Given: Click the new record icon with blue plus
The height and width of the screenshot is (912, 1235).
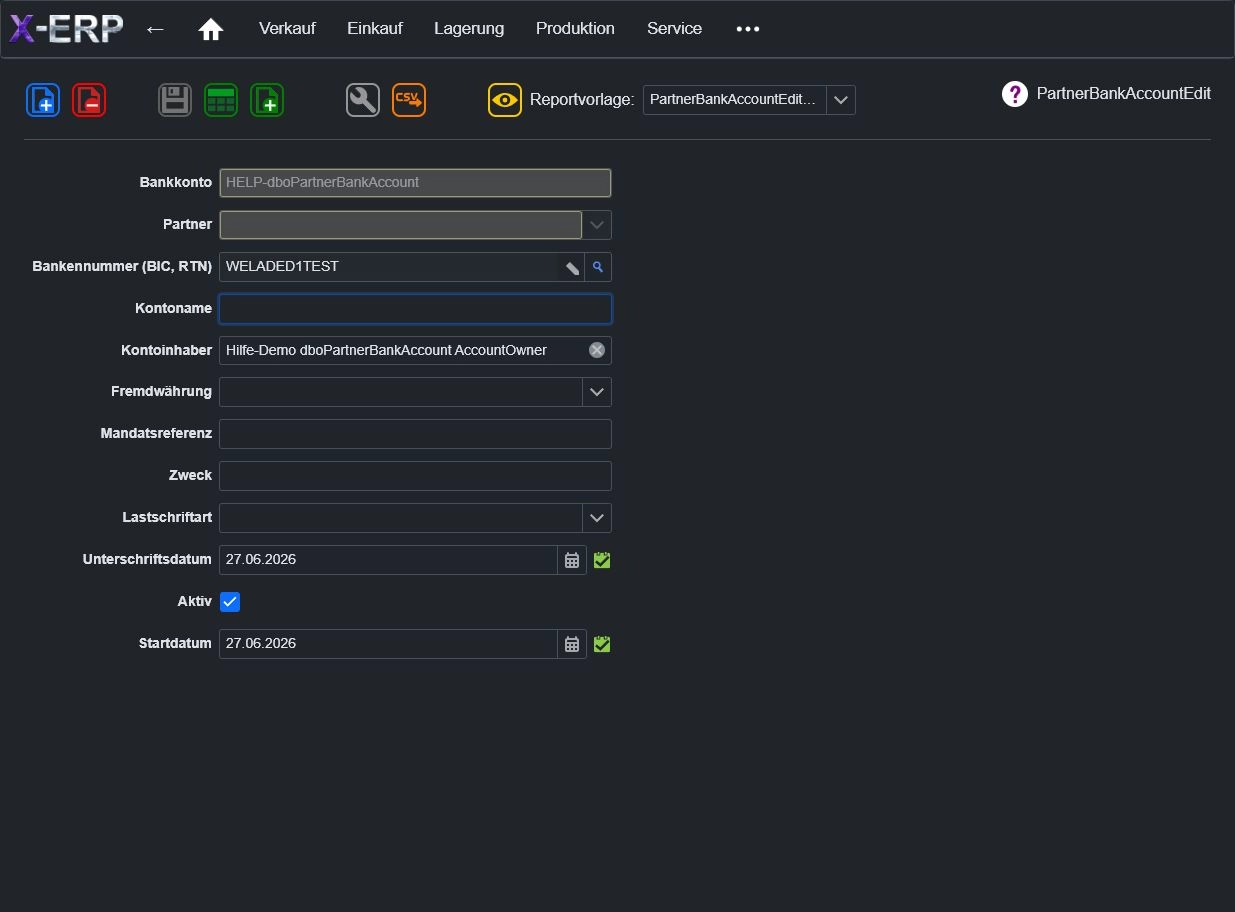Looking at the screenshot, I should (x=43, y=100).
